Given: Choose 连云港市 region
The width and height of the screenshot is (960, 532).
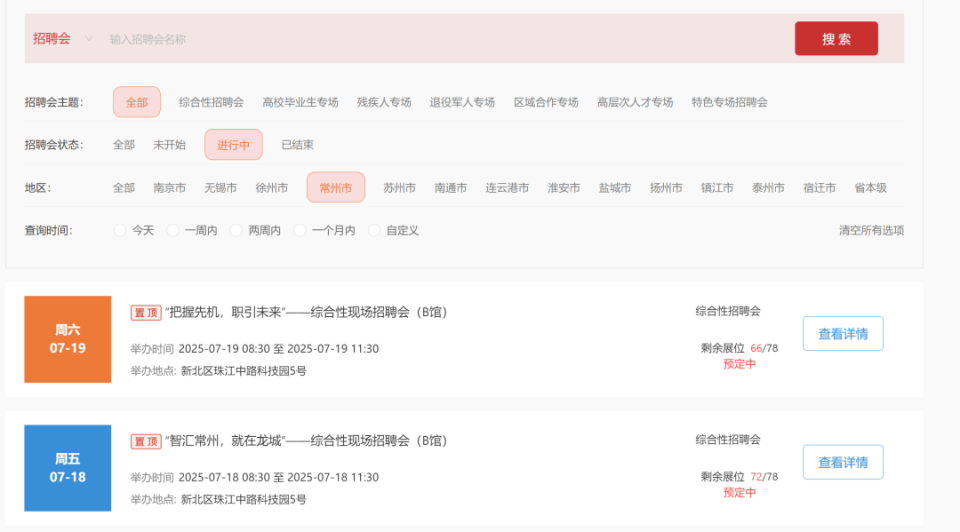Looking at the screenshot, I should pyautogui.click(x=507, y=188).
